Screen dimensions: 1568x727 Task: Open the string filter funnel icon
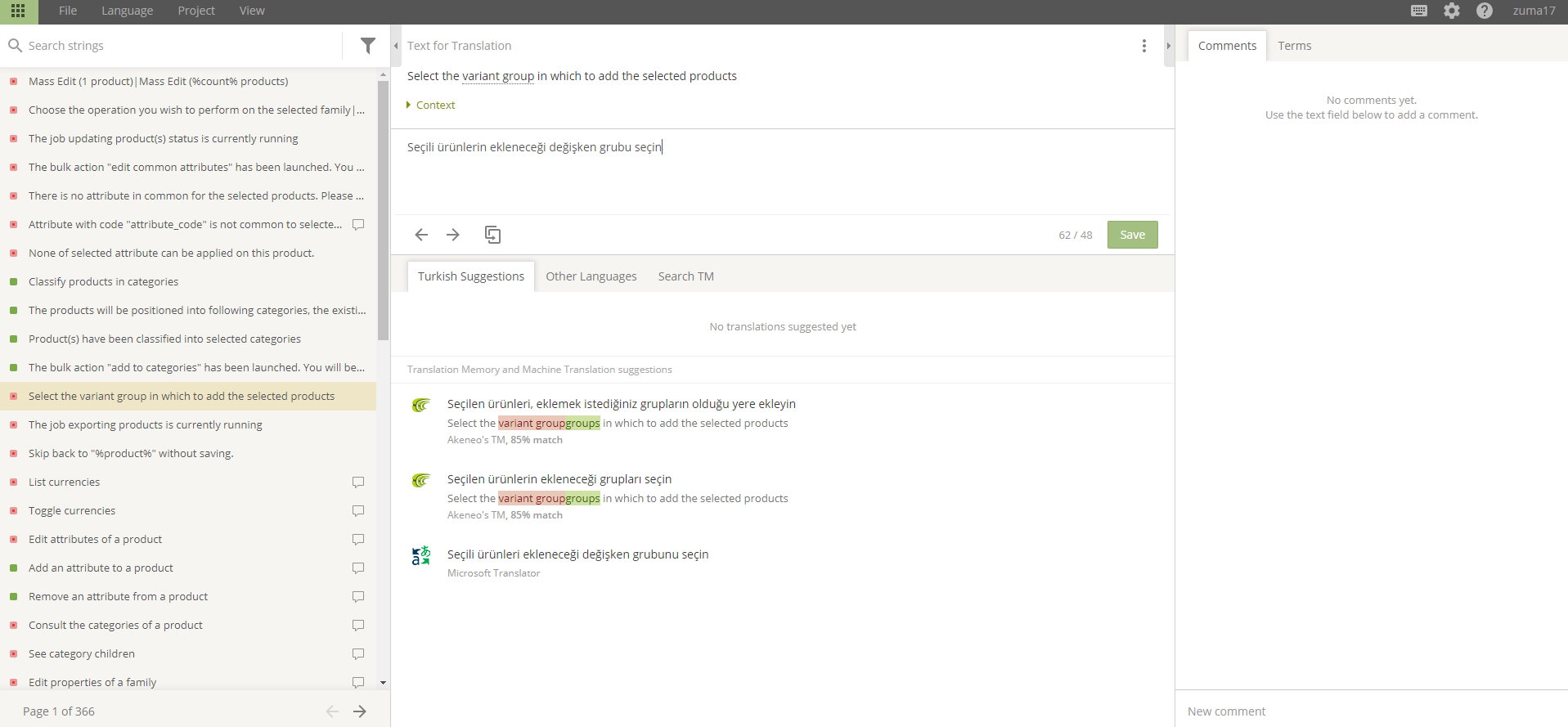(x=368, y=46)
